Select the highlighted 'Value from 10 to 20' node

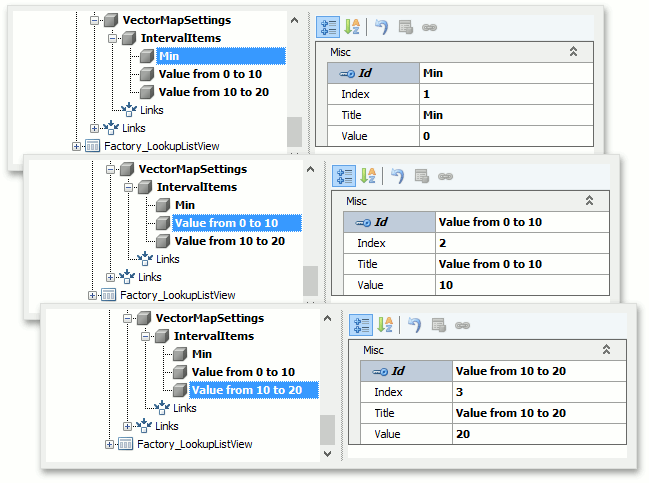click(x=253, y=390)
